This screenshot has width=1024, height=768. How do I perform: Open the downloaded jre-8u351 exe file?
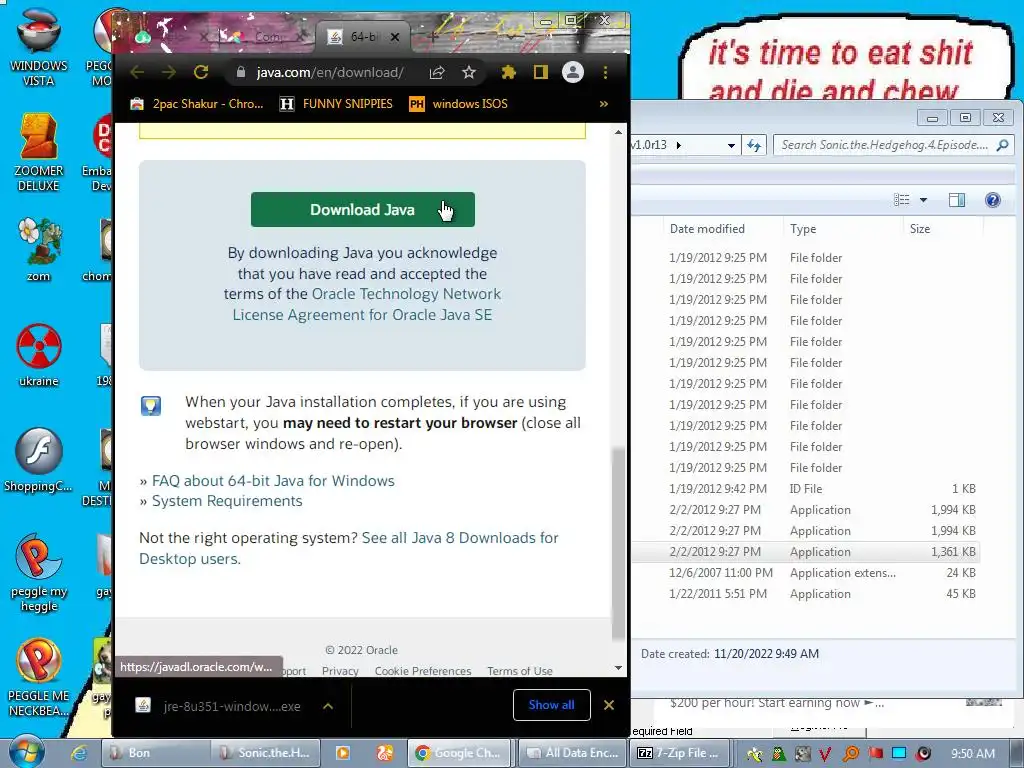pos(219,706)
